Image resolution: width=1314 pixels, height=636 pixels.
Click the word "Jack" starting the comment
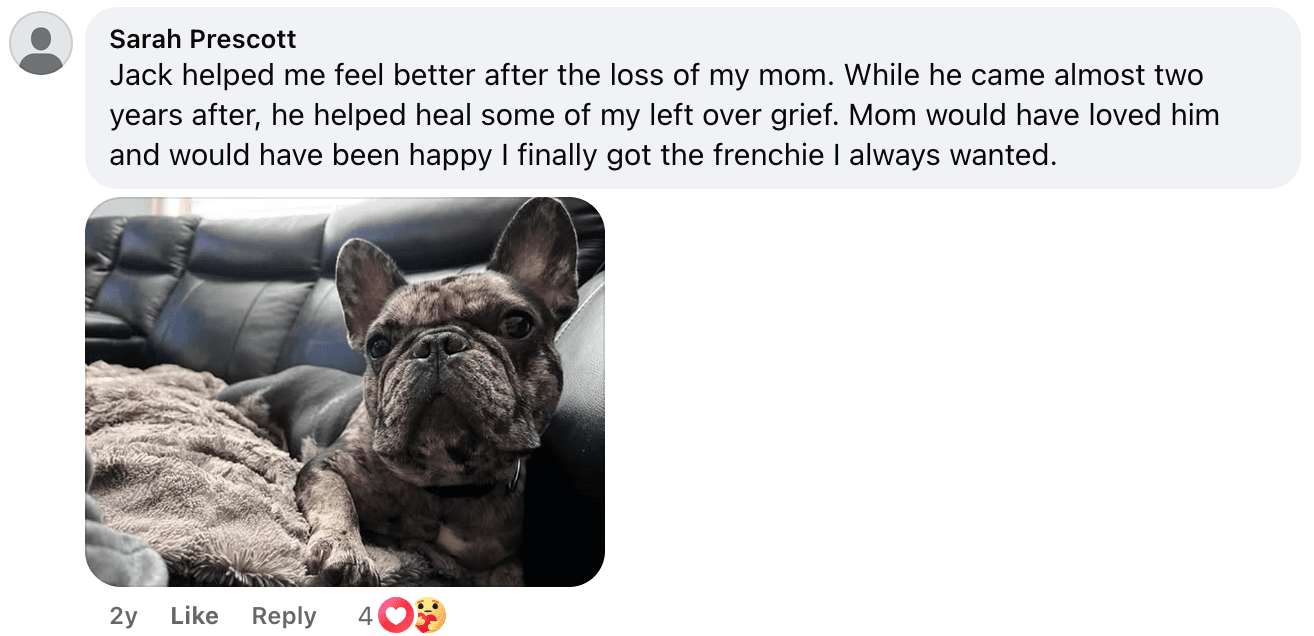(x=137, y=75)
